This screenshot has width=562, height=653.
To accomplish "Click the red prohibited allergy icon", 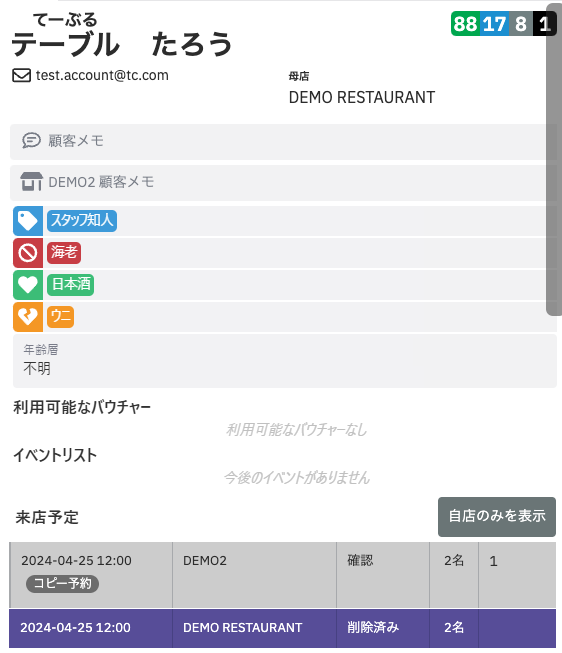I will [x=28, y=253].
